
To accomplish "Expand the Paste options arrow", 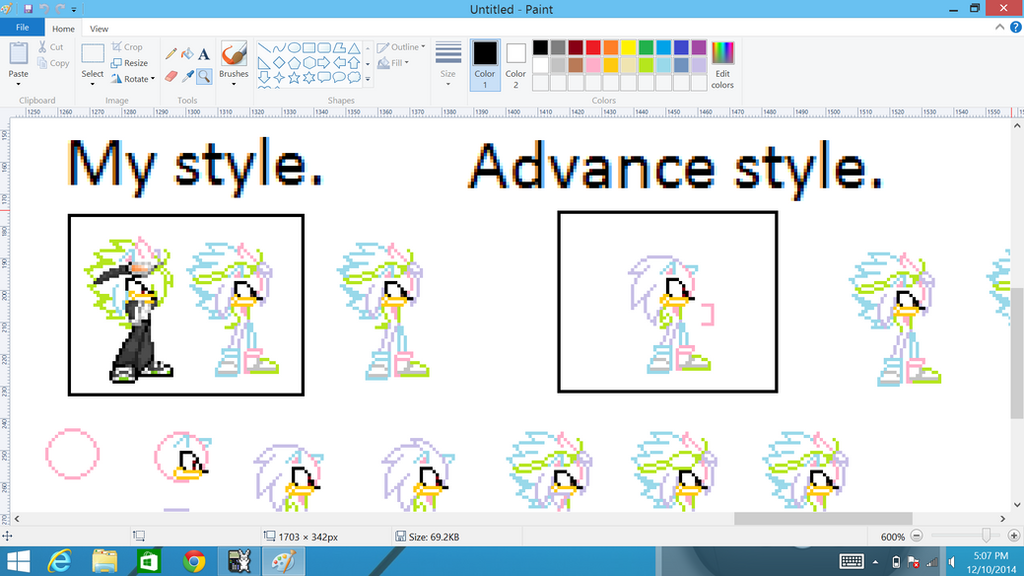I will point(18,84).
